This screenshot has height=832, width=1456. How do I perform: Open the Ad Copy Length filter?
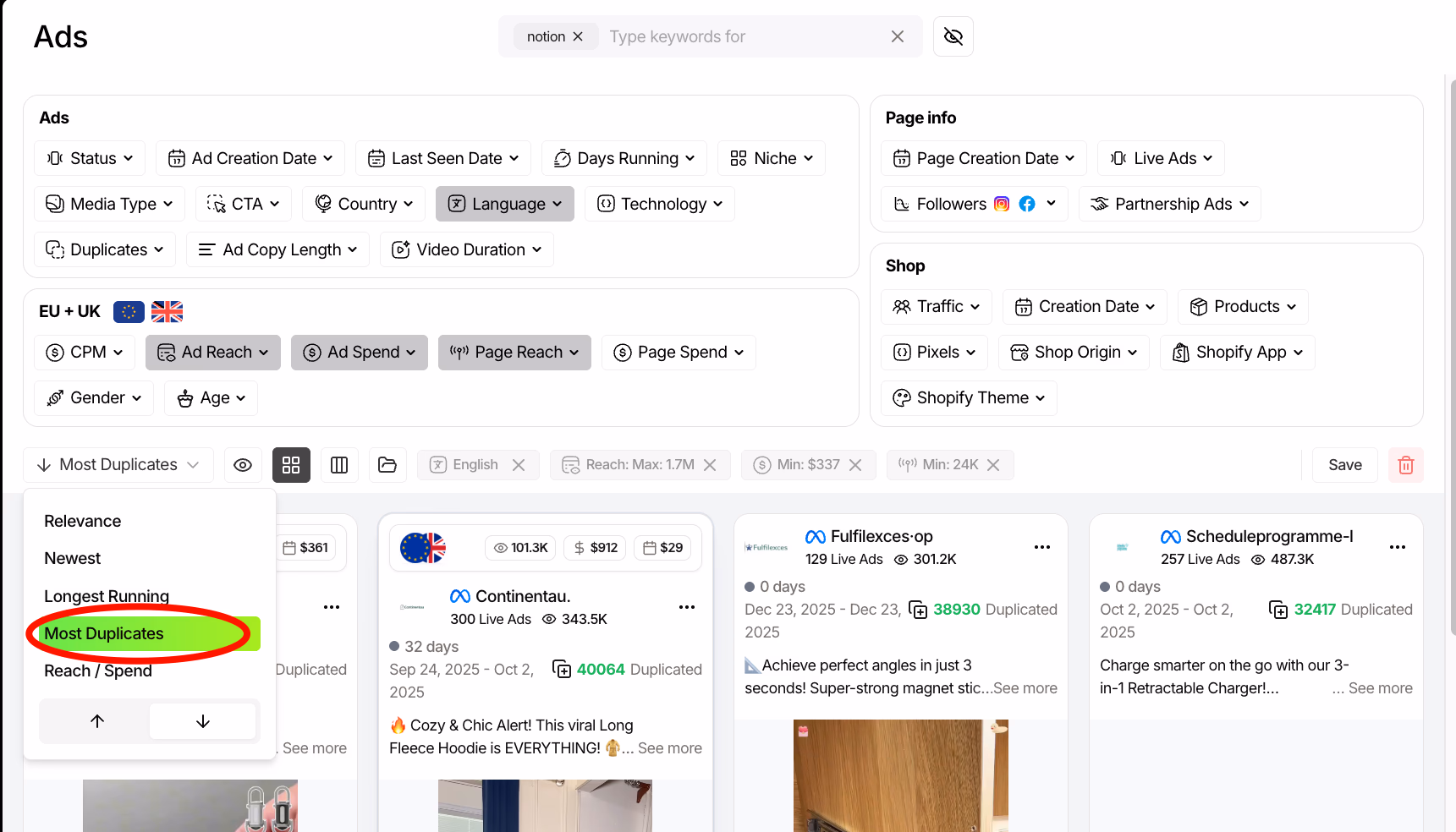tap(277, 249)
